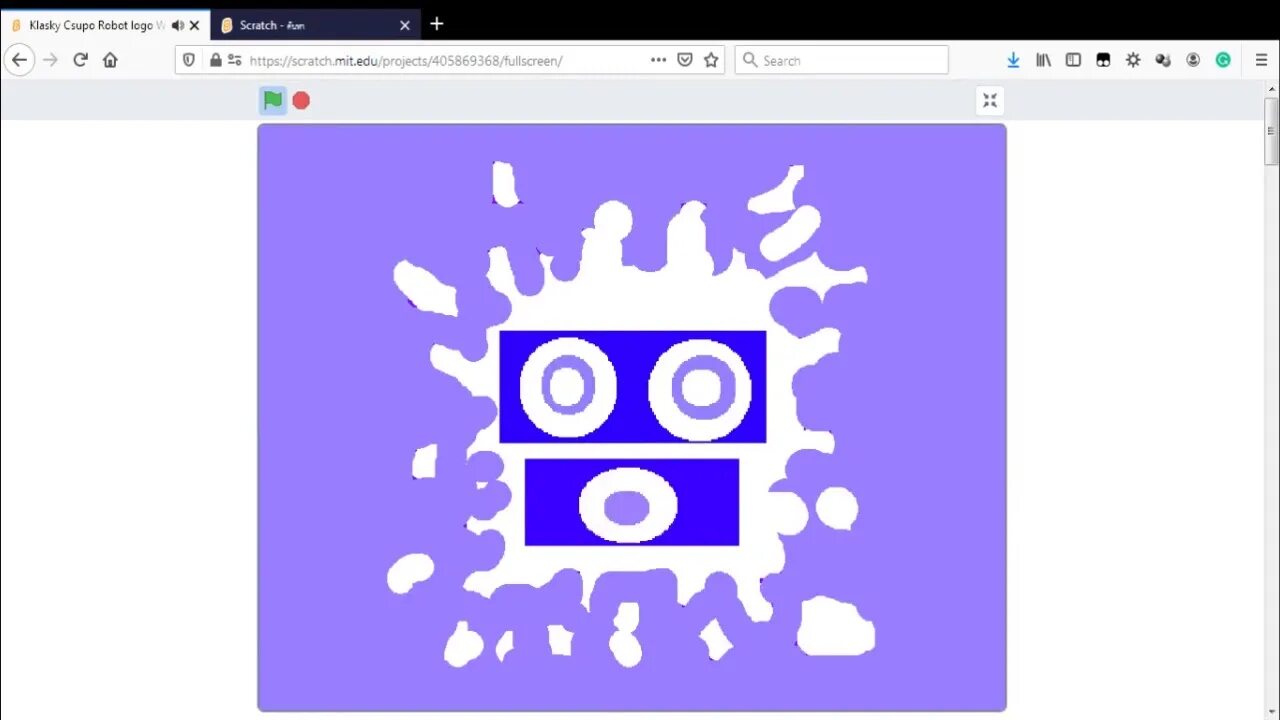Click the red stop button
This screenshot has height=720, width=1280.
click(x=301, y=100)
